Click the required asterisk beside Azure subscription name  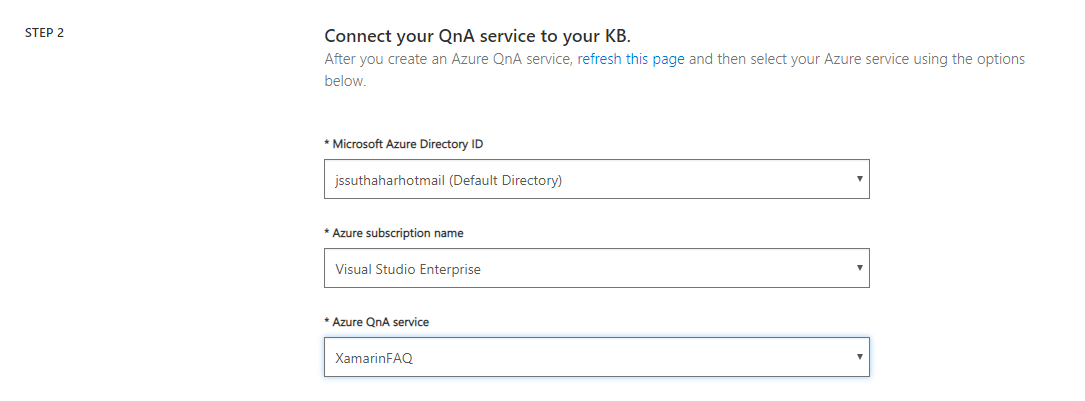[327, 233]
